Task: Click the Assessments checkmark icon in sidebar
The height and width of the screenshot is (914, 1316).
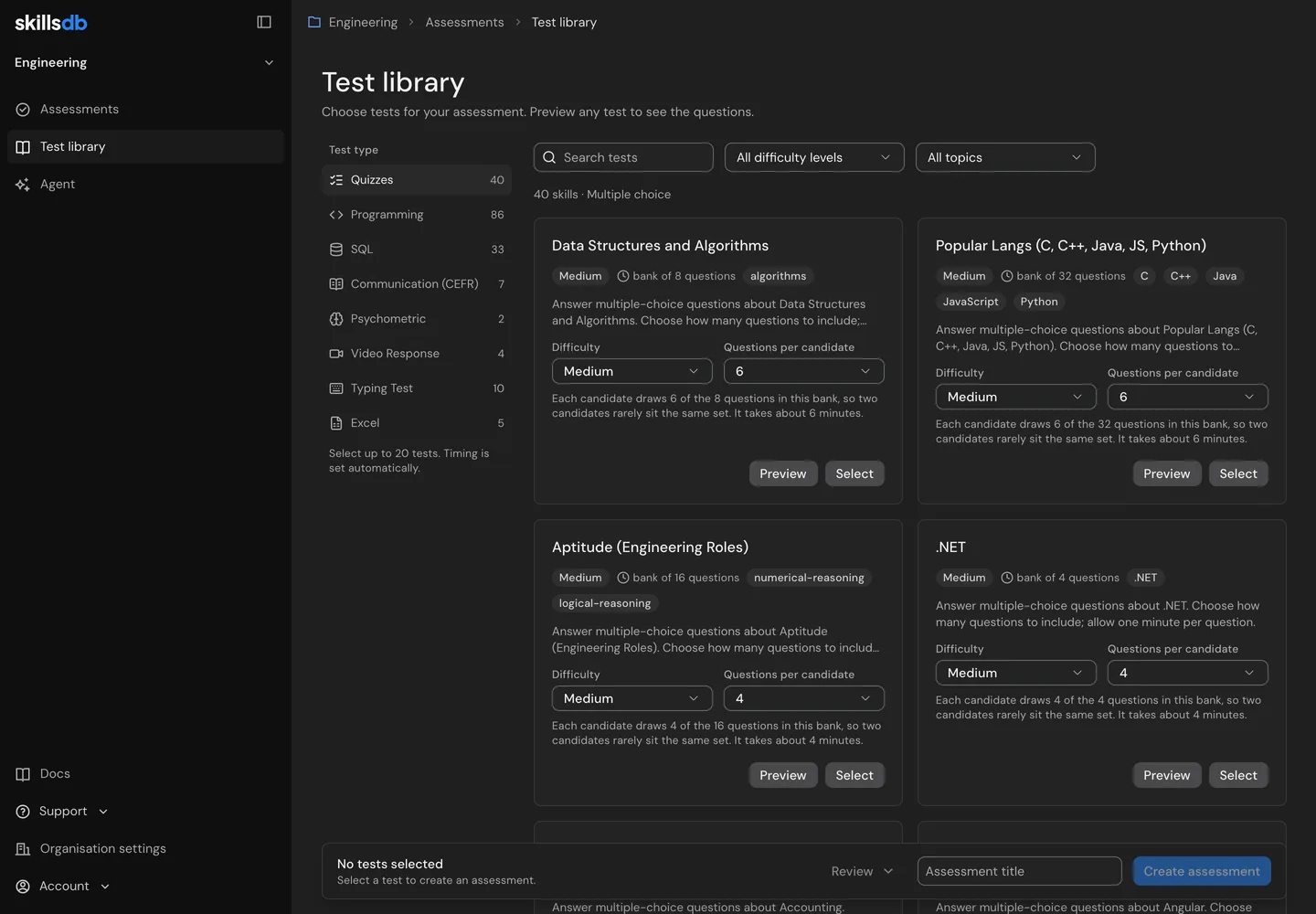Action: click(x=23, y=110)
